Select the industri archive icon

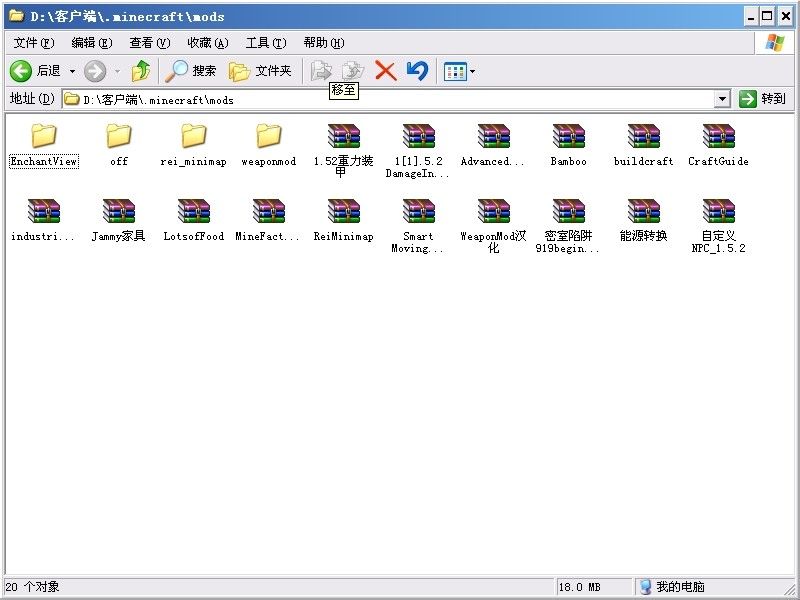click(44, 211)
